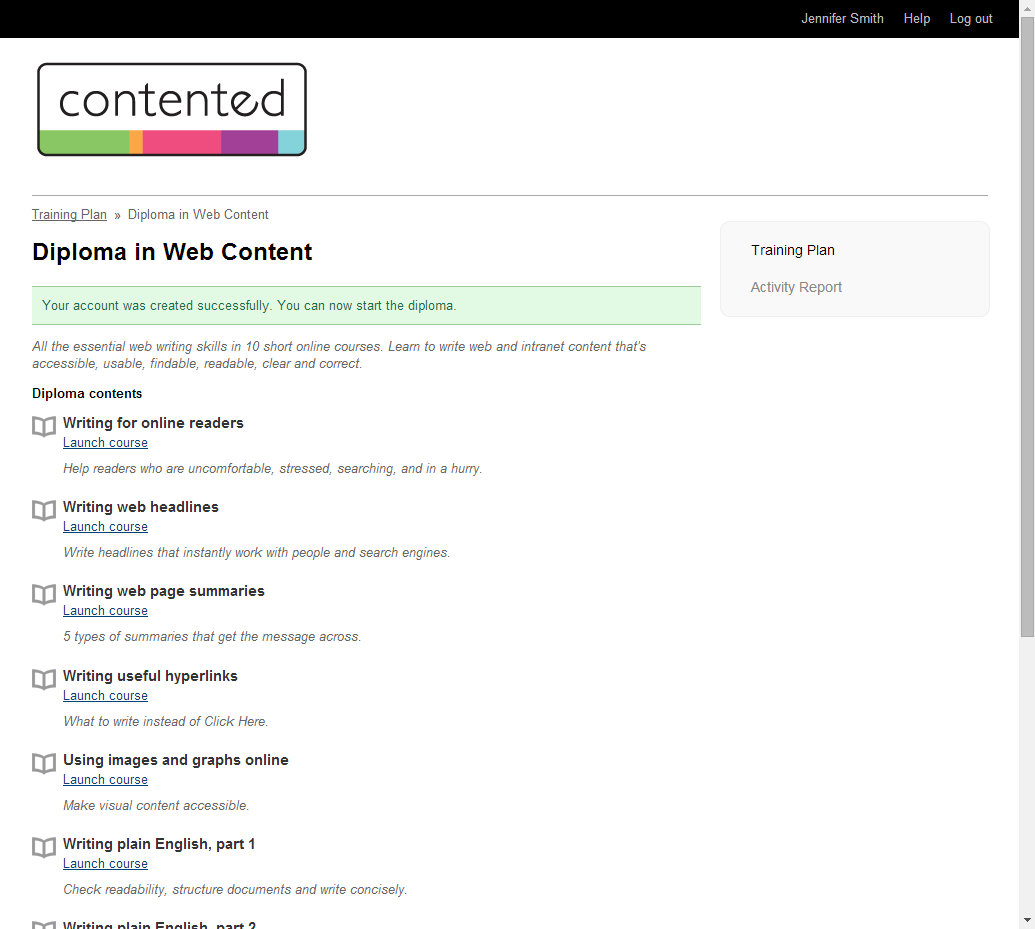Click the book icon beside Writing plain English, part 1
The height and width of the screenshot is (929, 1035).
tap(43, 847)
